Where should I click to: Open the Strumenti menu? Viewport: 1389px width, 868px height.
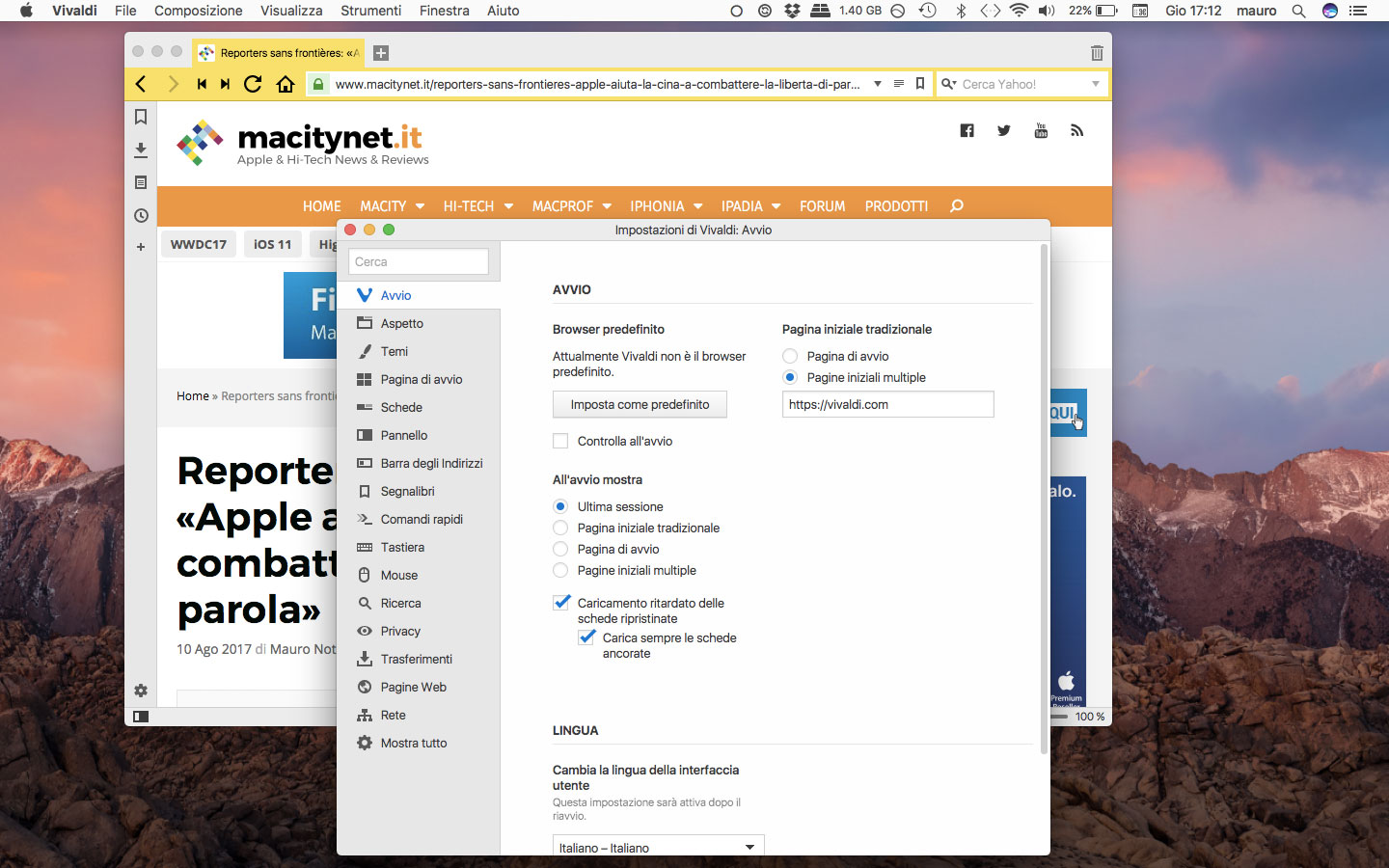pos(370,11)
